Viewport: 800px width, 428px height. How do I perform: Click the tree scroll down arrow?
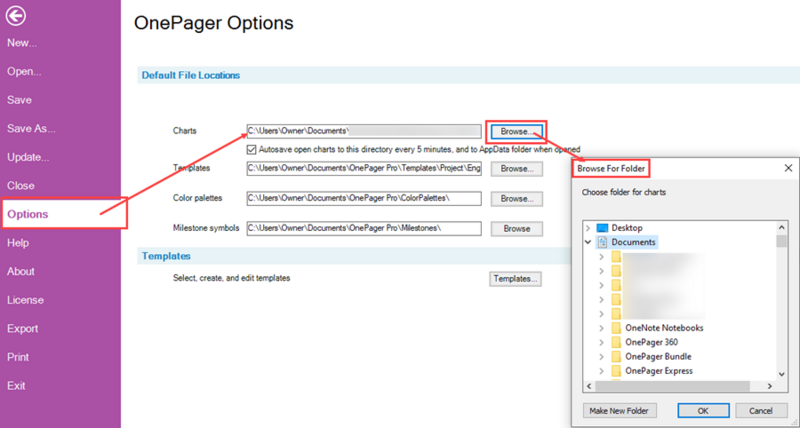click(x=782, y=374)
